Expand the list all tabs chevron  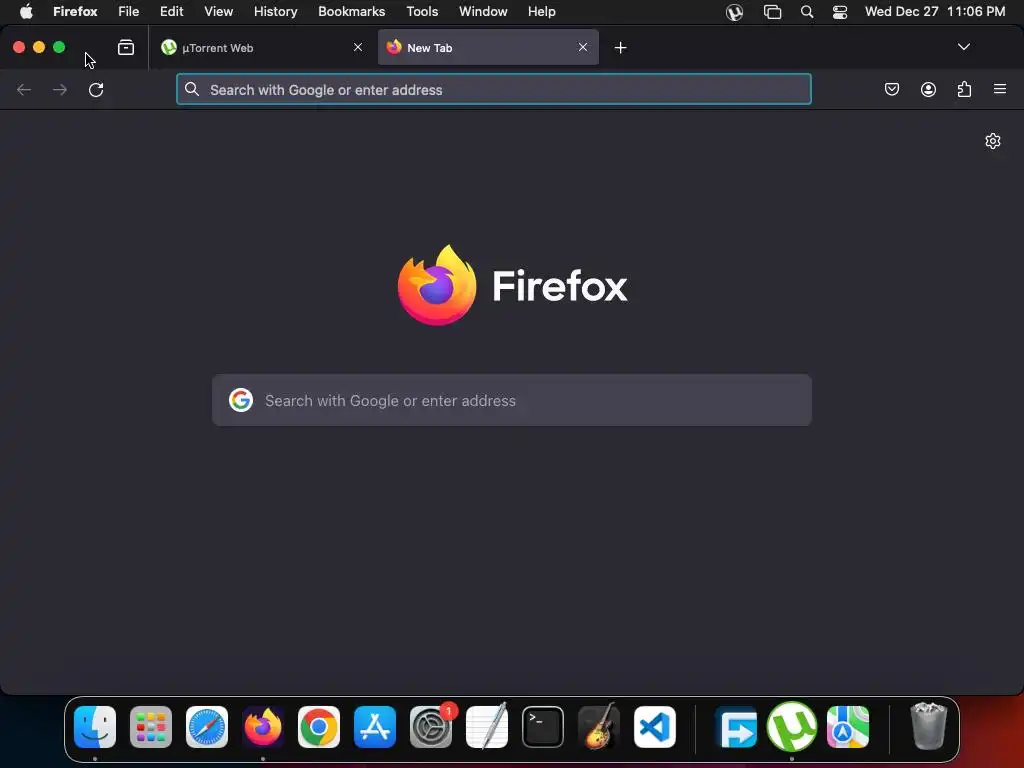[x=963, y=47]
